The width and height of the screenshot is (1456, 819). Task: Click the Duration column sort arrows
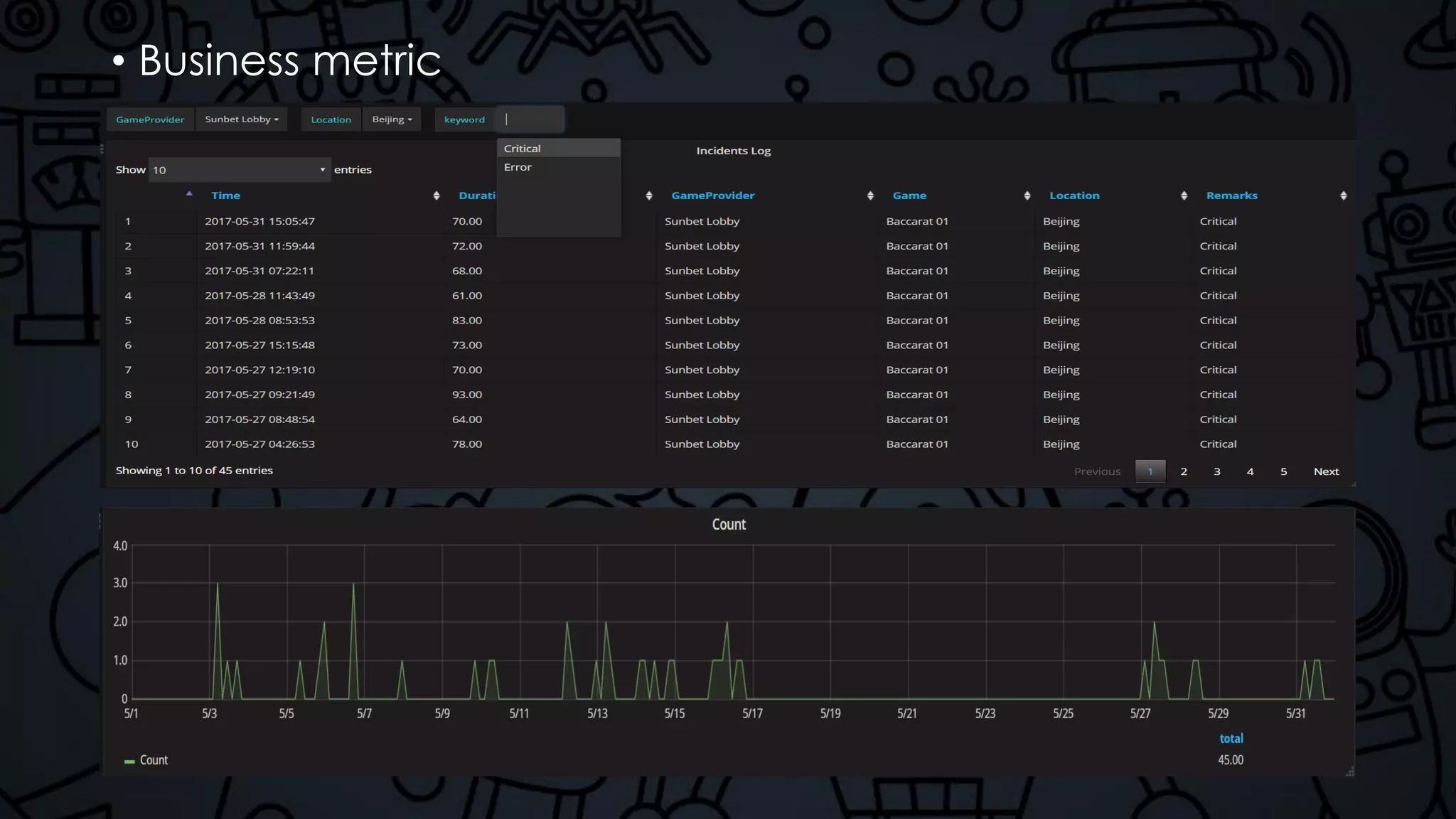point(648,196)
